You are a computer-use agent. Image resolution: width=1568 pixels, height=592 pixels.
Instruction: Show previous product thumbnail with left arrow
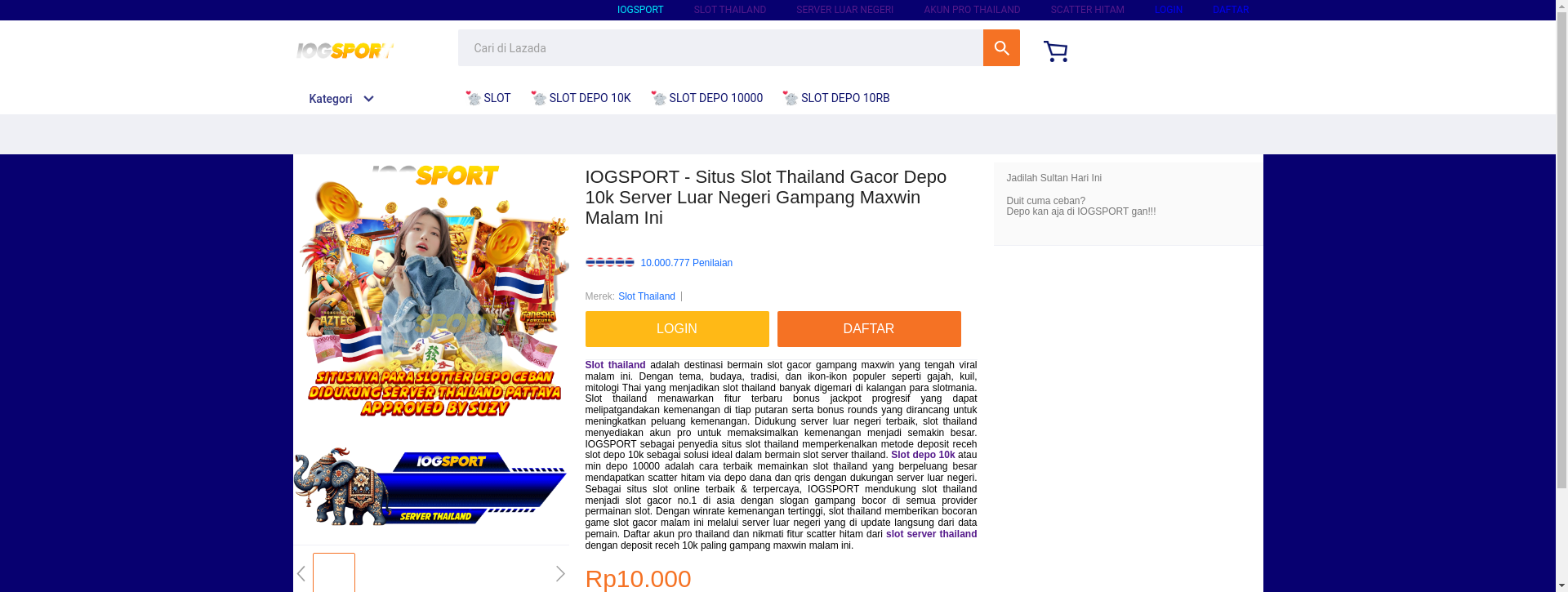tap(301, 574)
